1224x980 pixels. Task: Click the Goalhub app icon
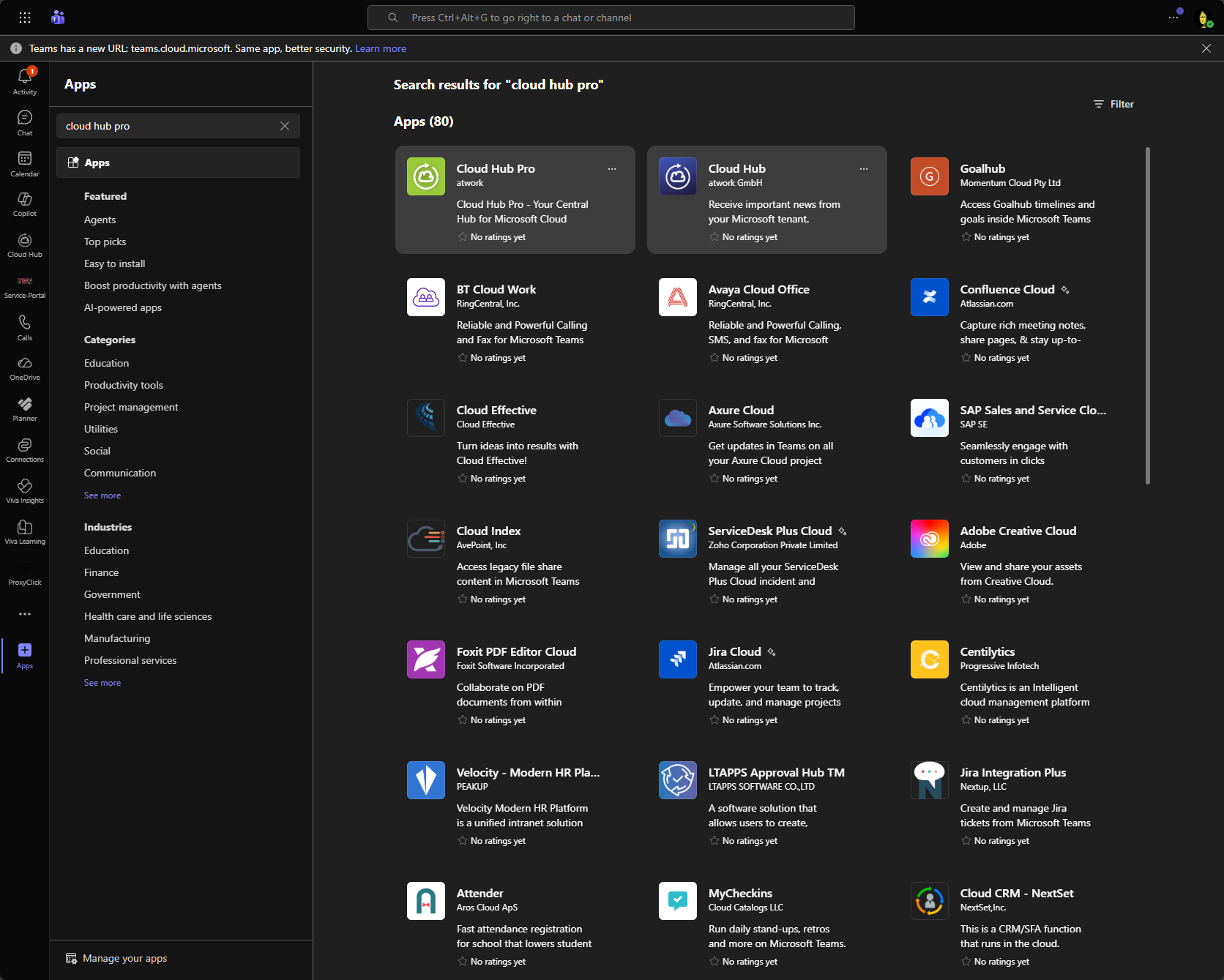point(930,176)
